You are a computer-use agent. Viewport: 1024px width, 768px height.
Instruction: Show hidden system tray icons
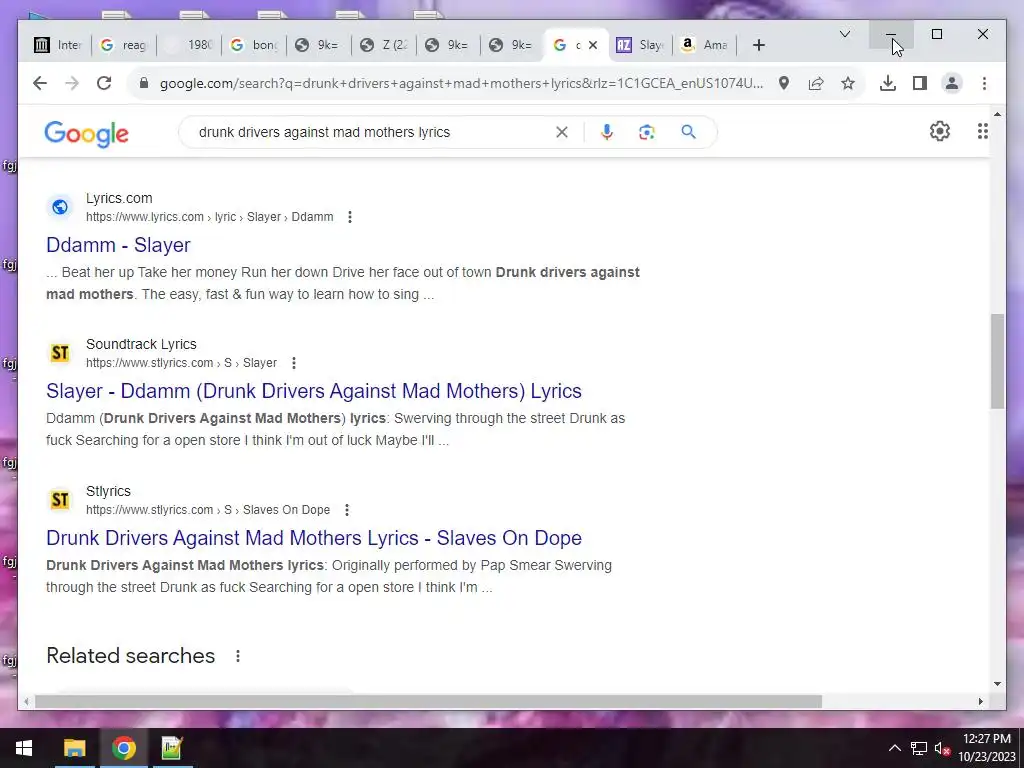895,748
